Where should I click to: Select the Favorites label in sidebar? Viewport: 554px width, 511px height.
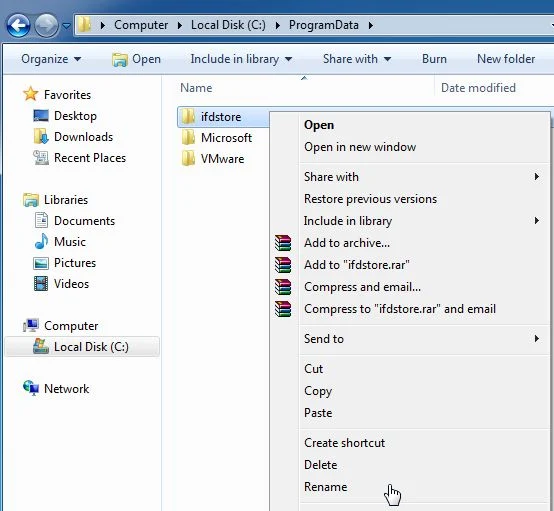(67, 95)
